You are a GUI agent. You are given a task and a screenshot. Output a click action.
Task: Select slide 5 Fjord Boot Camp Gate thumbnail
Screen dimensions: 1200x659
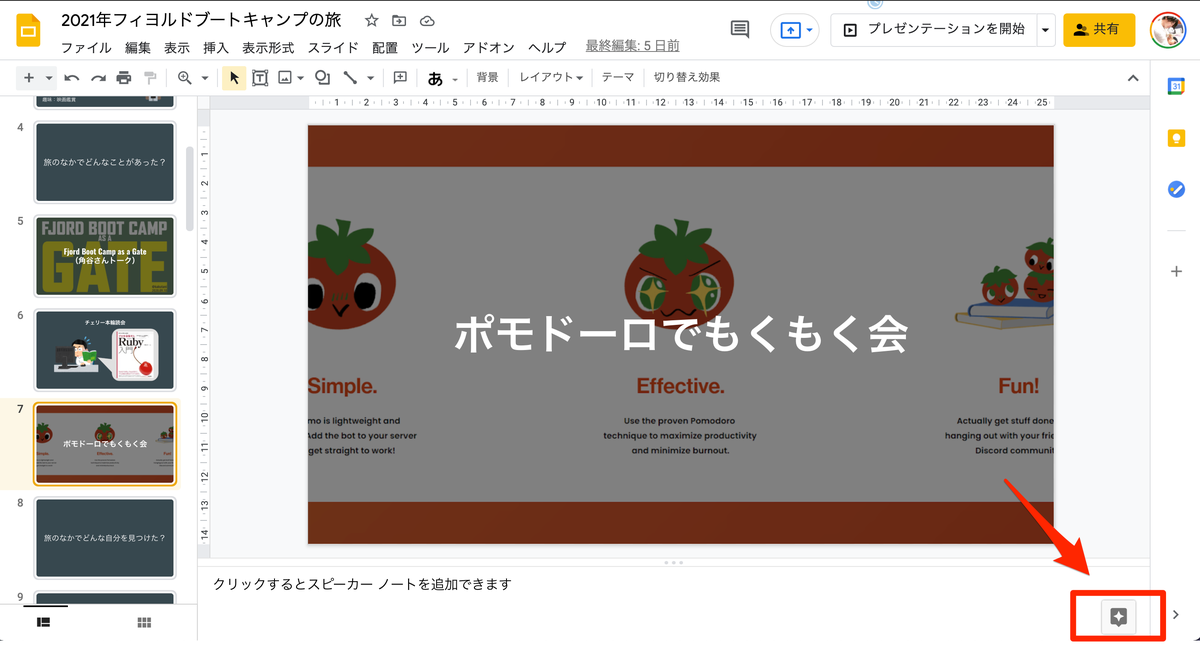tap(105, 256)
